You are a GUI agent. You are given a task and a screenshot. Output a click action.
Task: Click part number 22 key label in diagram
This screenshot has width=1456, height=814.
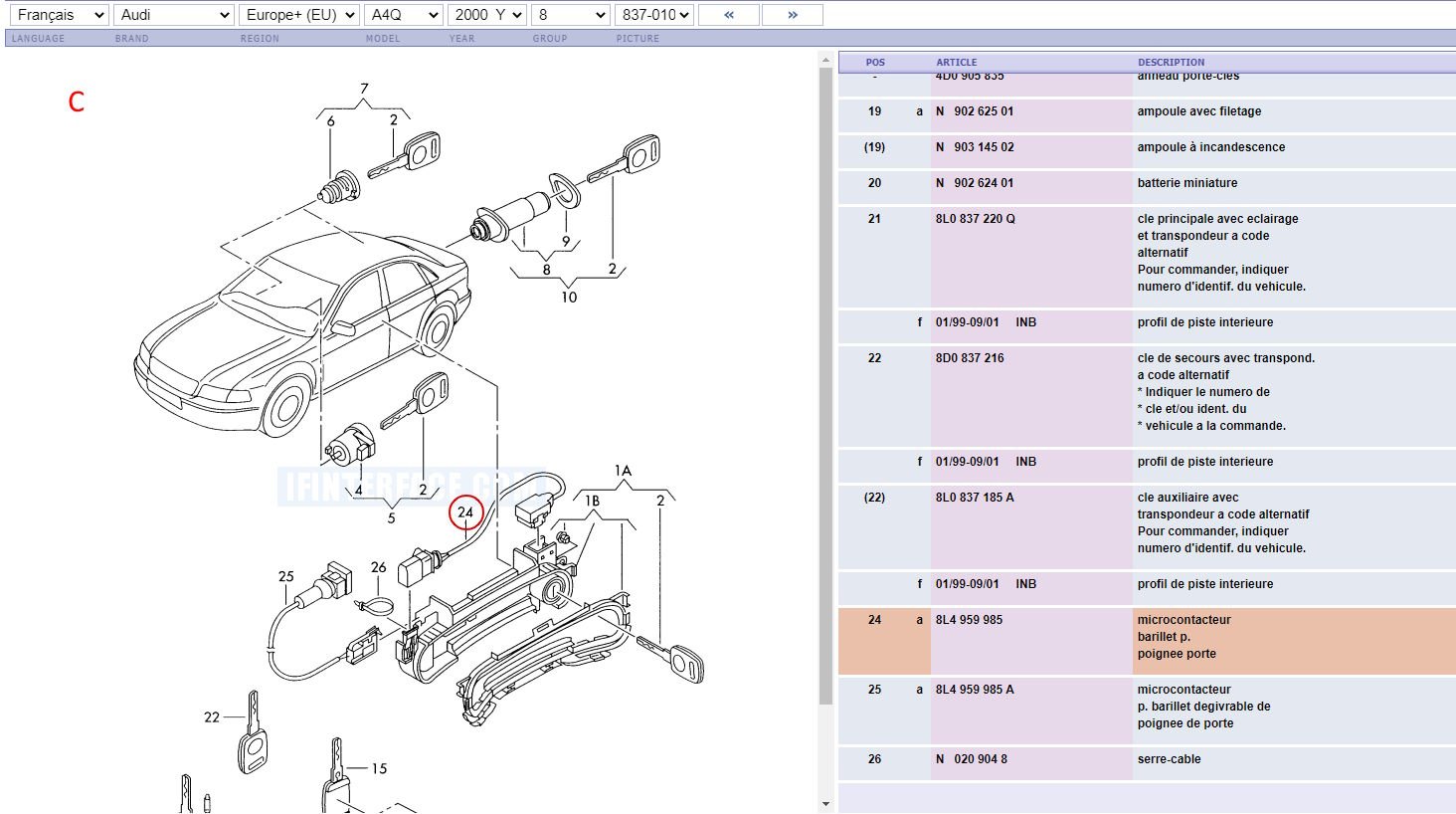(212, 716)
